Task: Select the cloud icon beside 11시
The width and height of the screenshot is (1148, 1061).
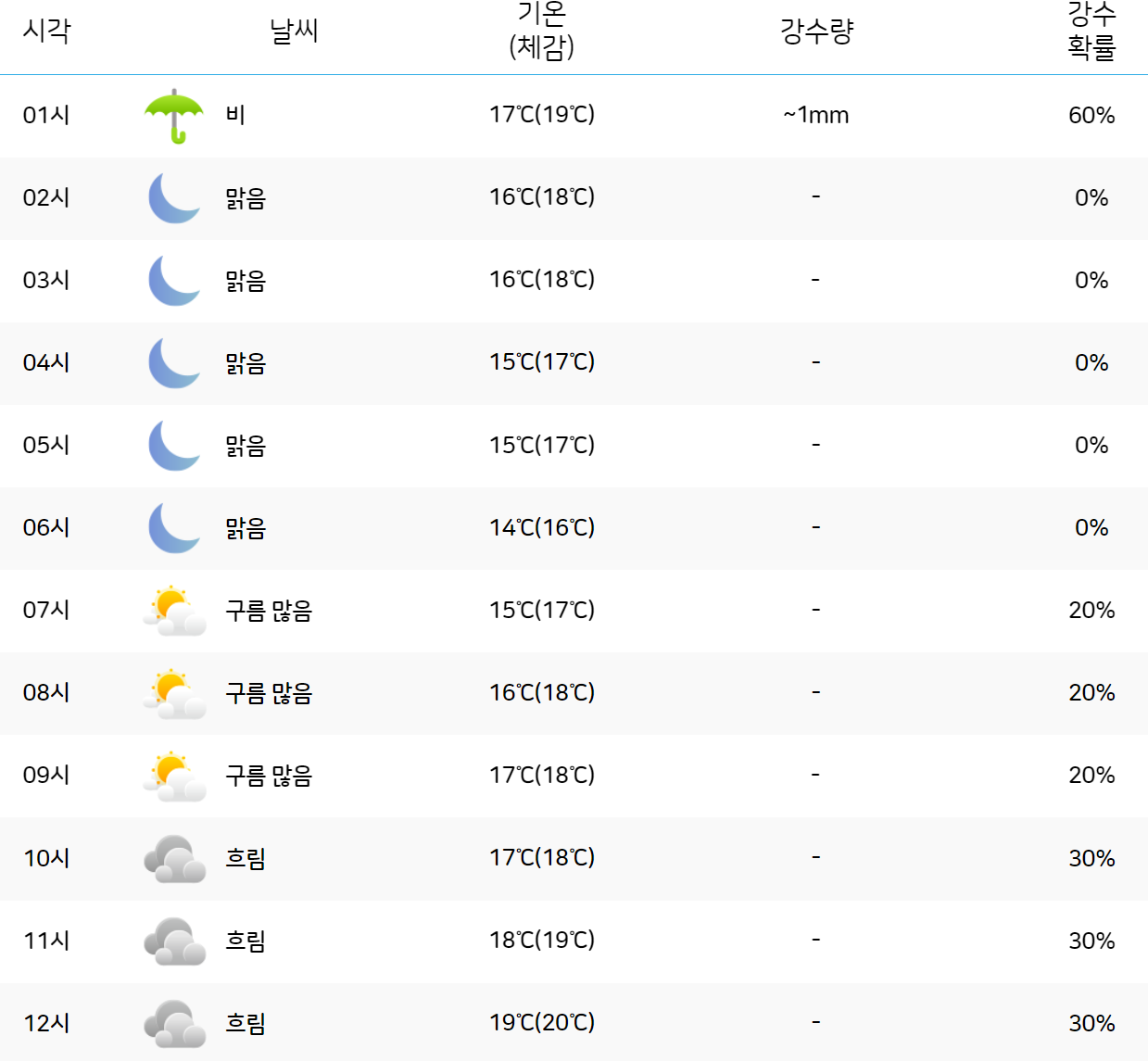Action: [x=174, y=940]
